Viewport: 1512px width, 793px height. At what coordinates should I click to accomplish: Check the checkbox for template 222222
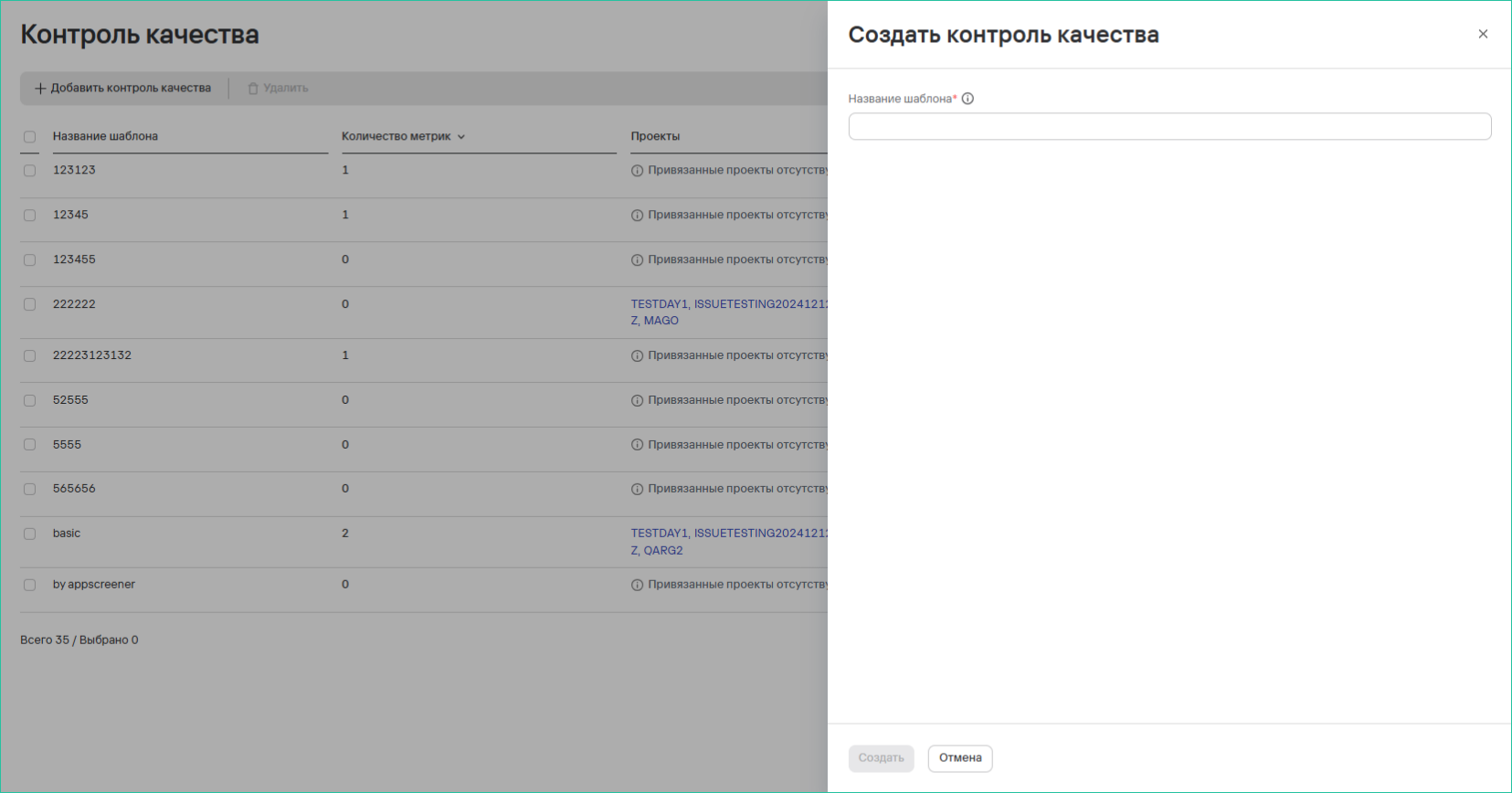(30, 305)
